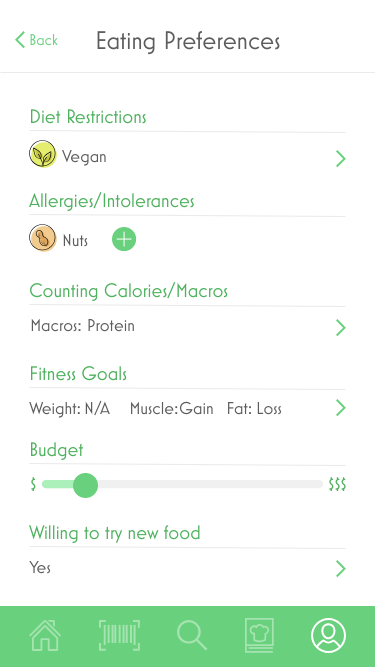Viewport: 375px width, 667px height.
Task: Expand Fitness Goals row chevron
Action: pos(341,408)
